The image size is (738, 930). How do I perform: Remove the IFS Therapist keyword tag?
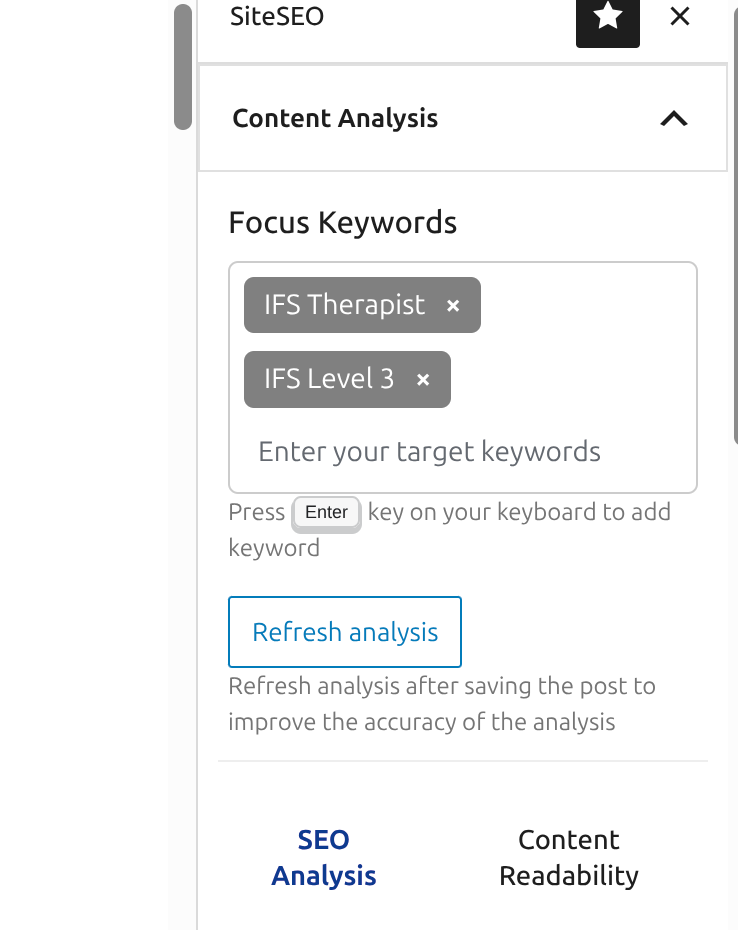453,306
